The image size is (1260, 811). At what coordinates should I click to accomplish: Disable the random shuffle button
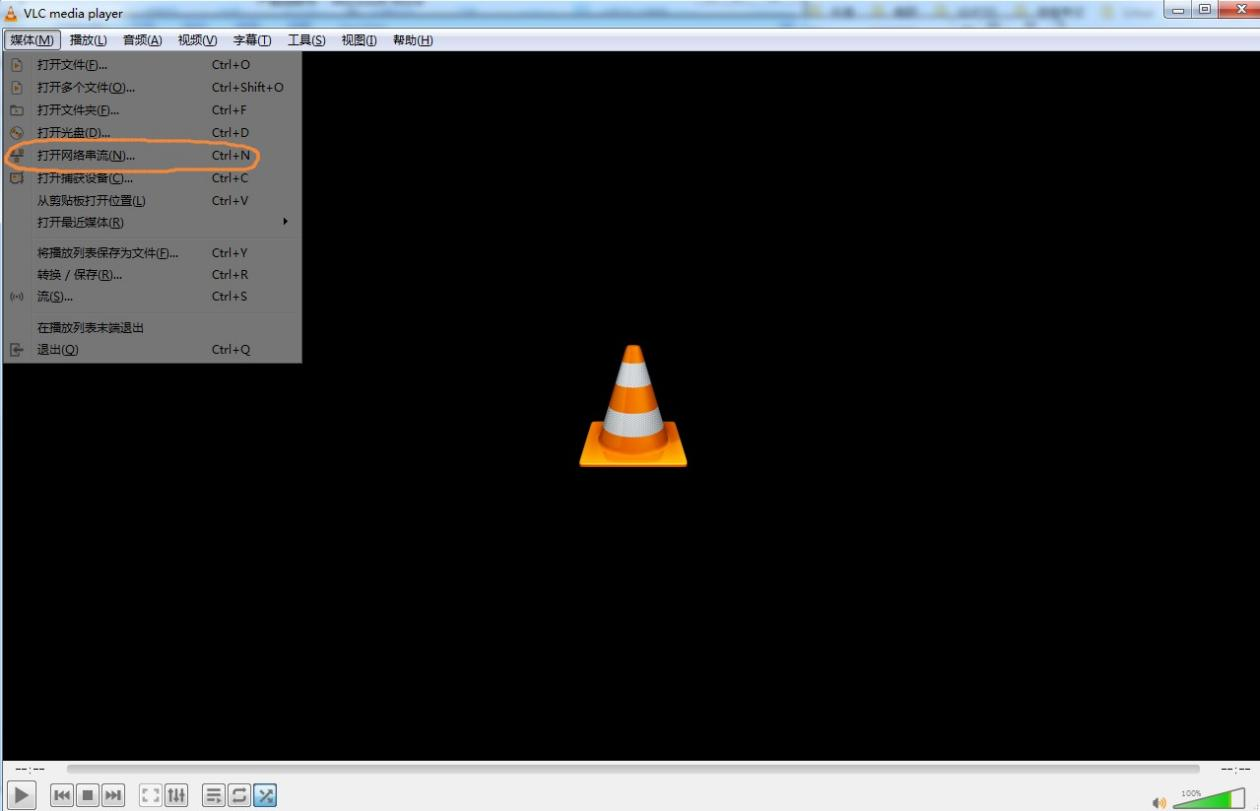click(265, 795)
